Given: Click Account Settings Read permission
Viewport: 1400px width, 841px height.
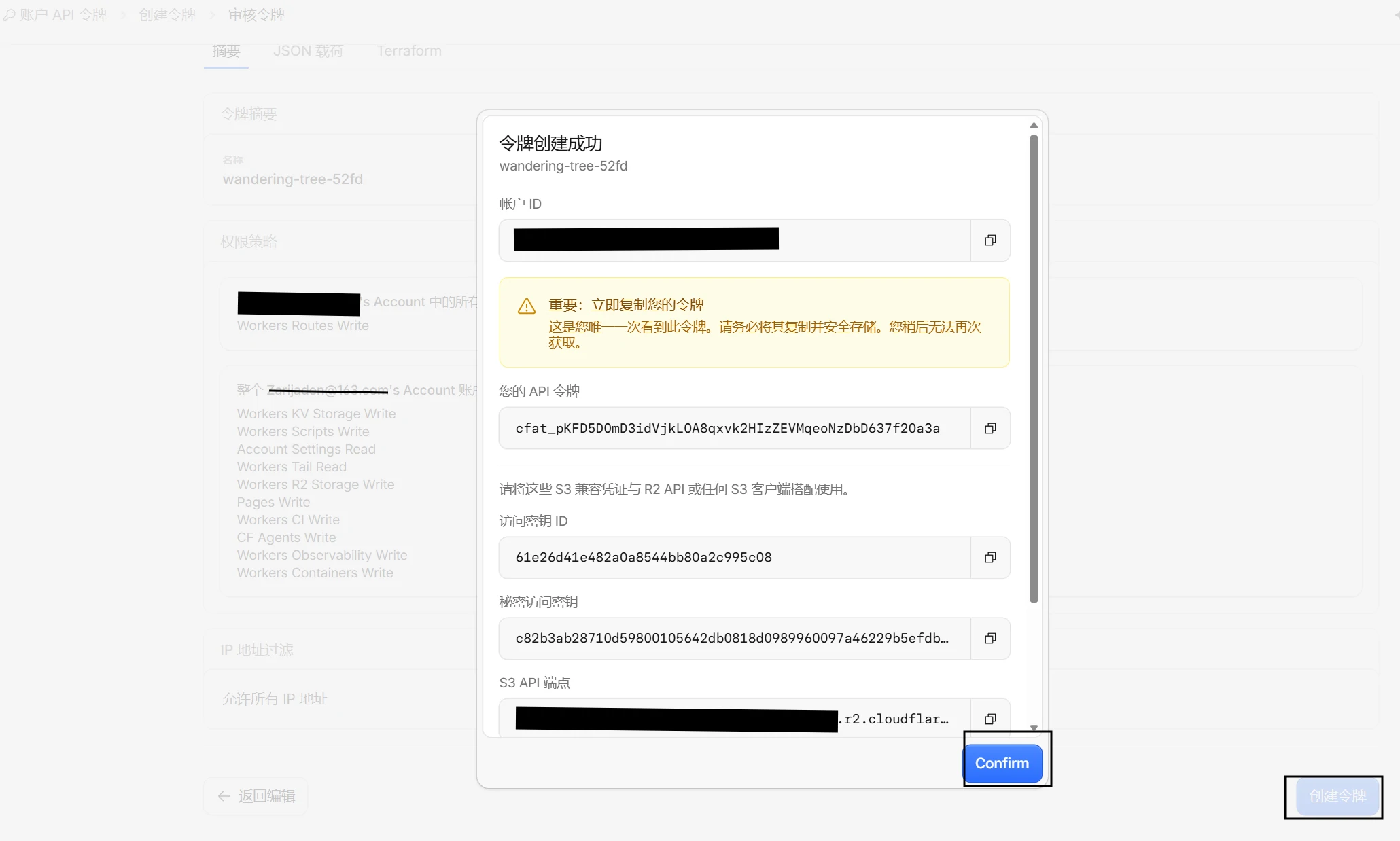Looking at the screenshot, I should (306, 449).
